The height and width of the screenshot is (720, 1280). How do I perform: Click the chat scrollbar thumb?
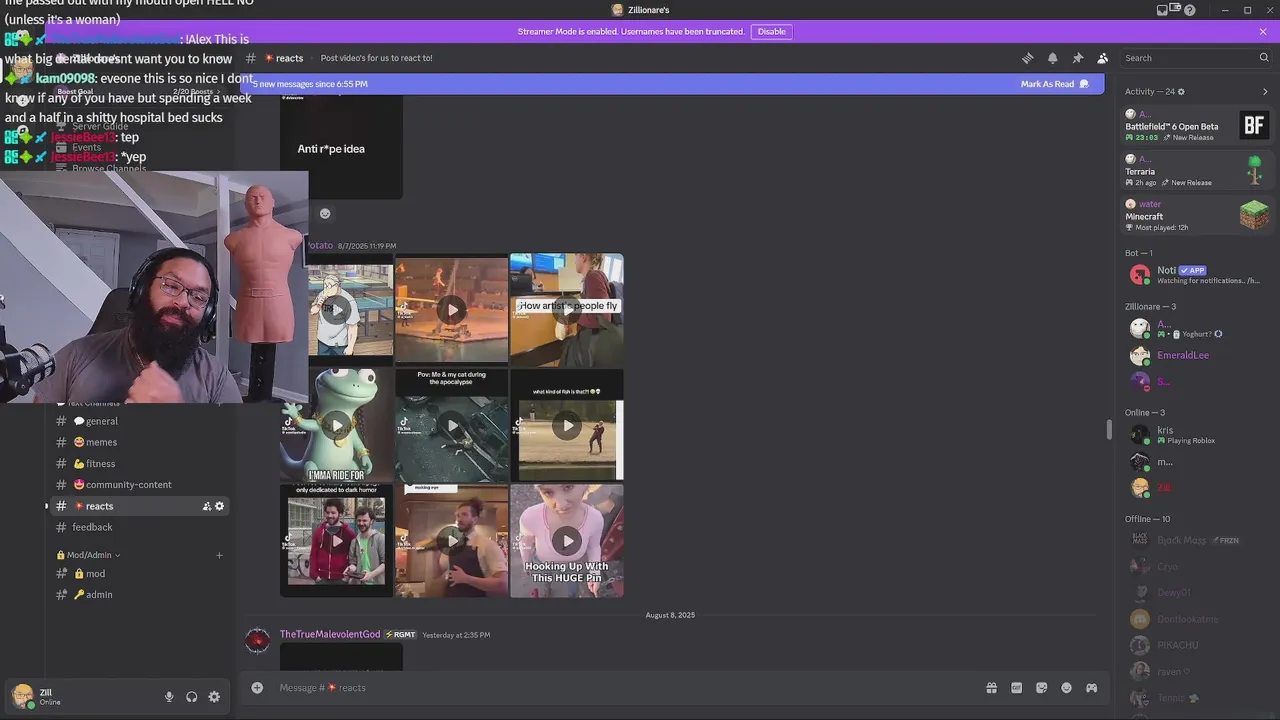click(x=1108, y=429)
